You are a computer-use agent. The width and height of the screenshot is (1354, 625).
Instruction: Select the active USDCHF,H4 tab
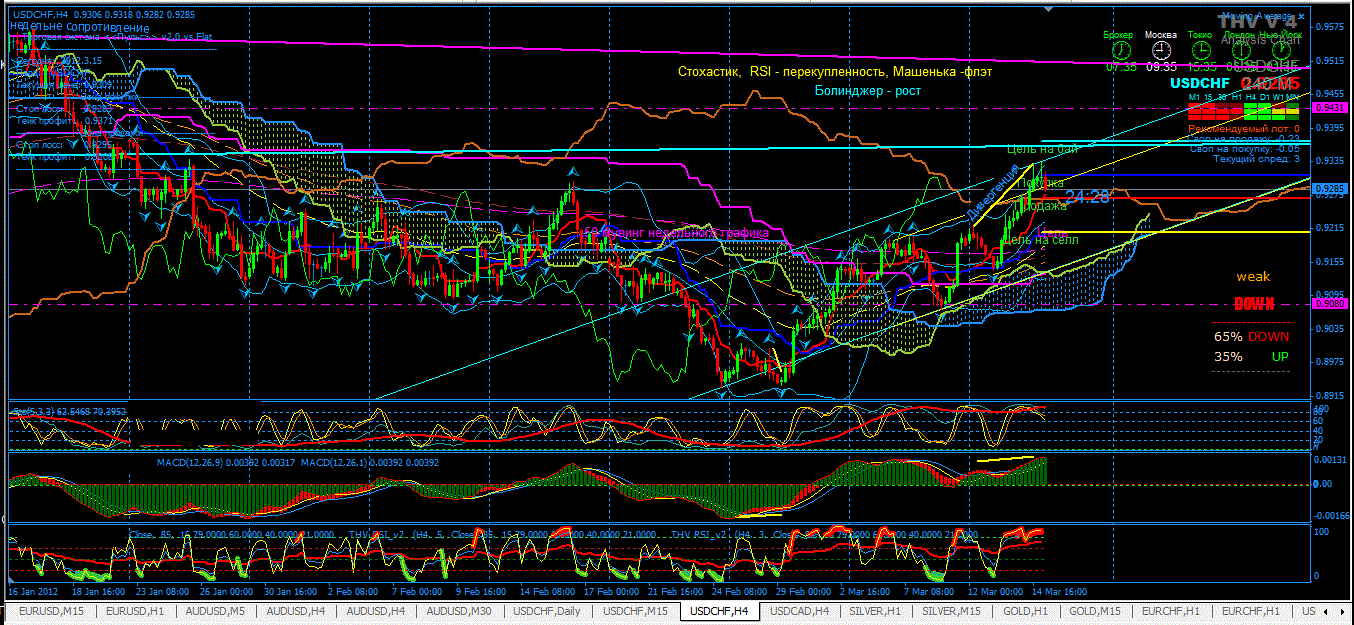(x=719, y=611)
